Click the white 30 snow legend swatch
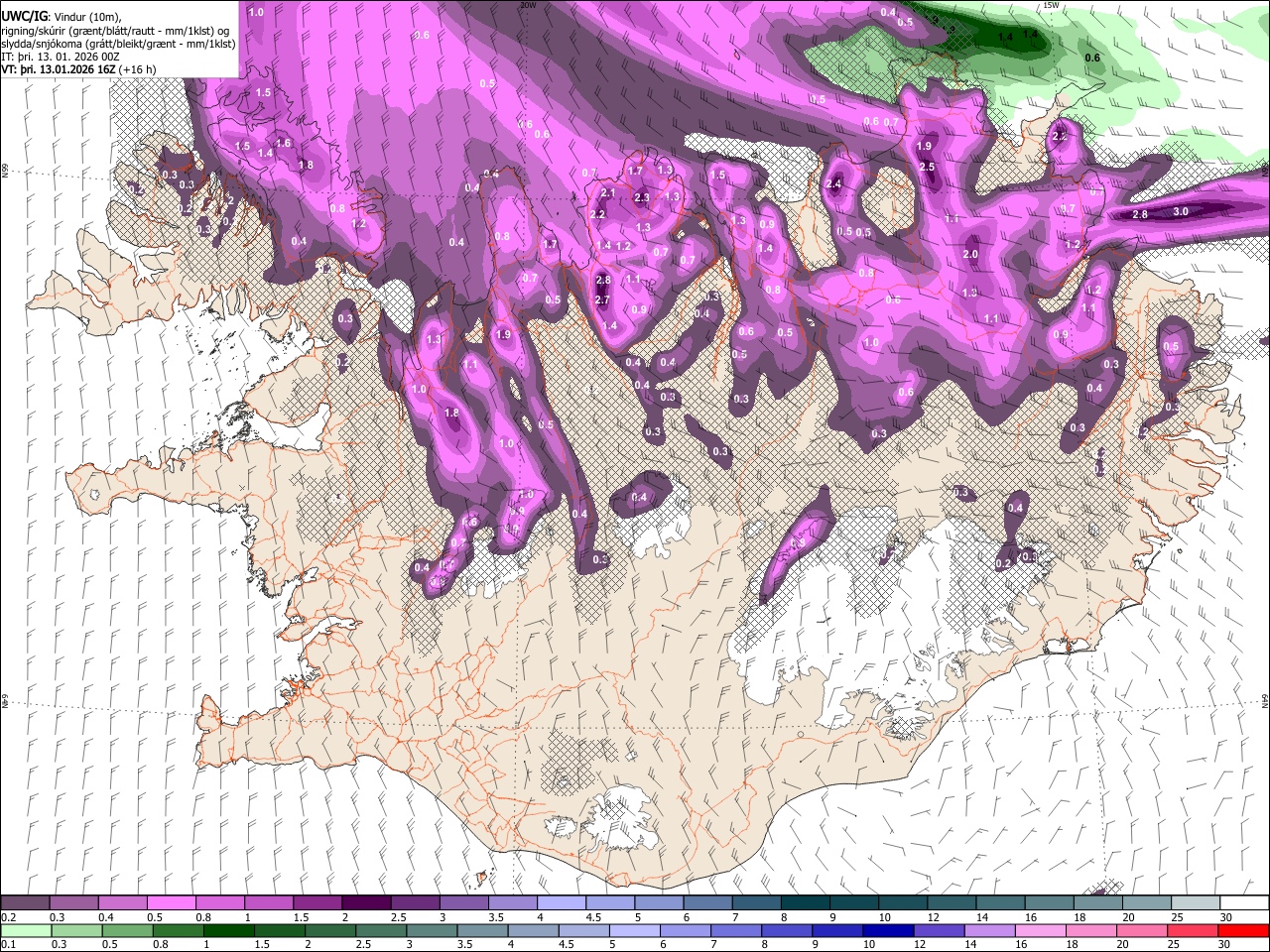The width and height of the screenshot is (1270, 952). tap(1244, 903)
